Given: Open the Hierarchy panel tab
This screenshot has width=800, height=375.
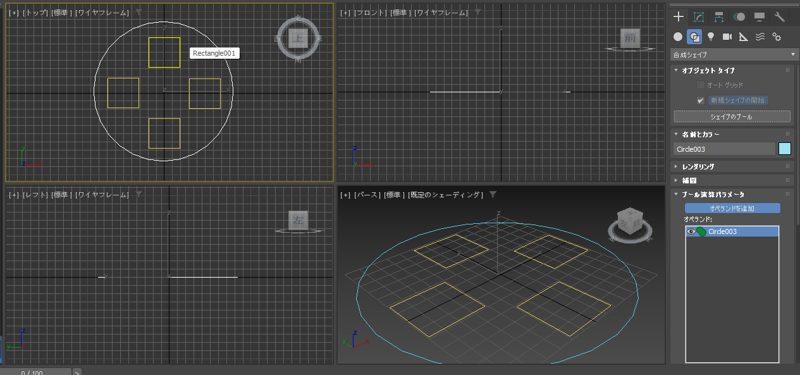Looking at the screenshot, I should 719,17.
